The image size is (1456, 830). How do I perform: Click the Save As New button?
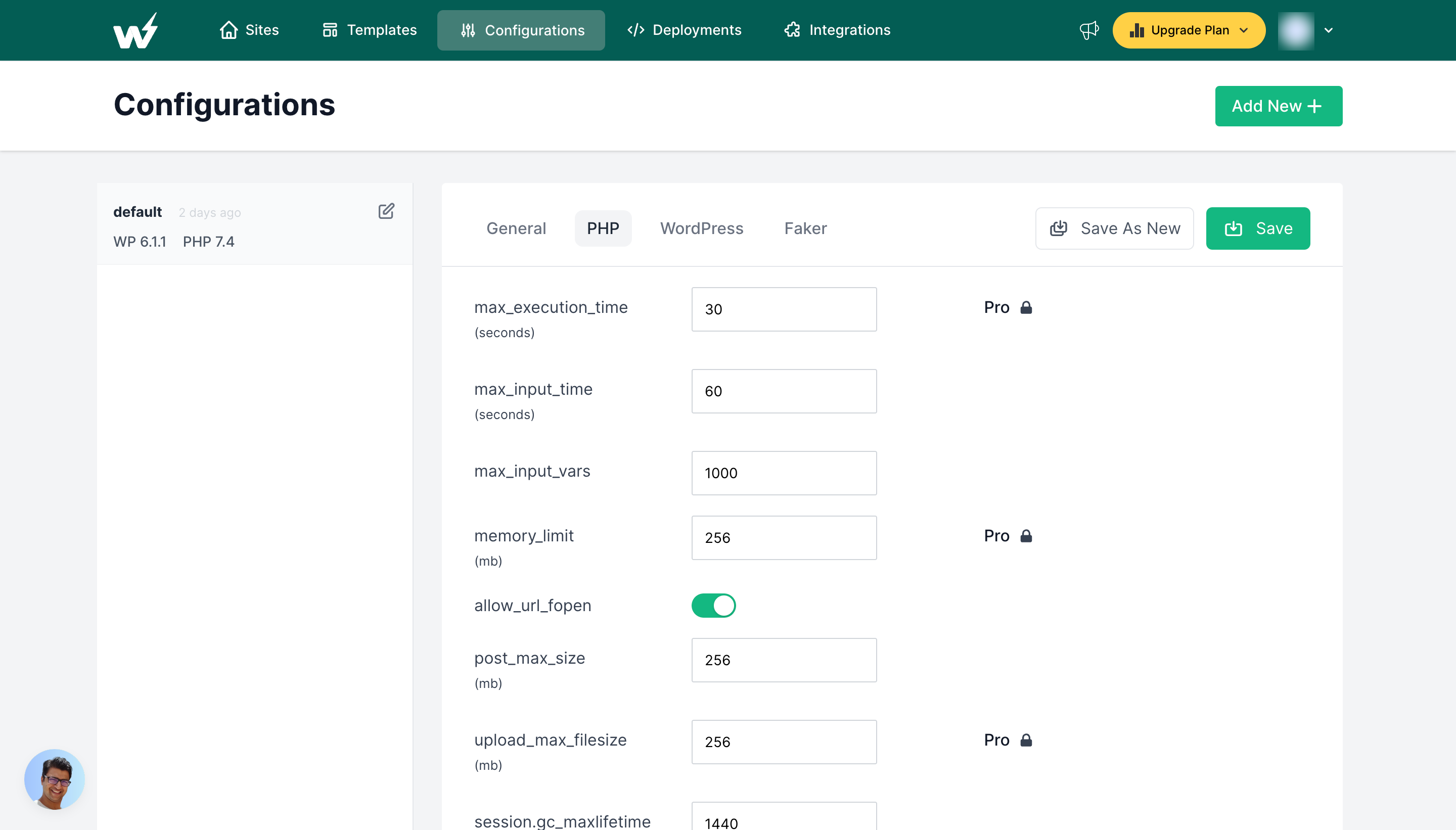coord(1114,228)
